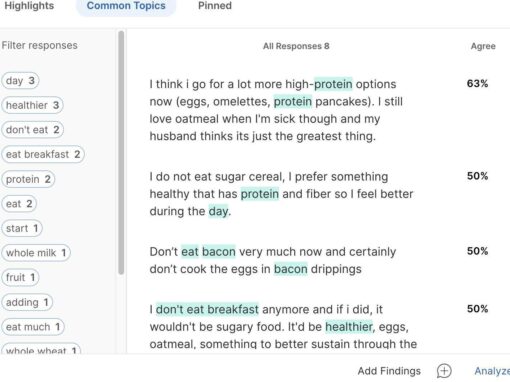Switch to the Highlights tab
The height and width of the screenshot is (382, 510).
(29, 6)
